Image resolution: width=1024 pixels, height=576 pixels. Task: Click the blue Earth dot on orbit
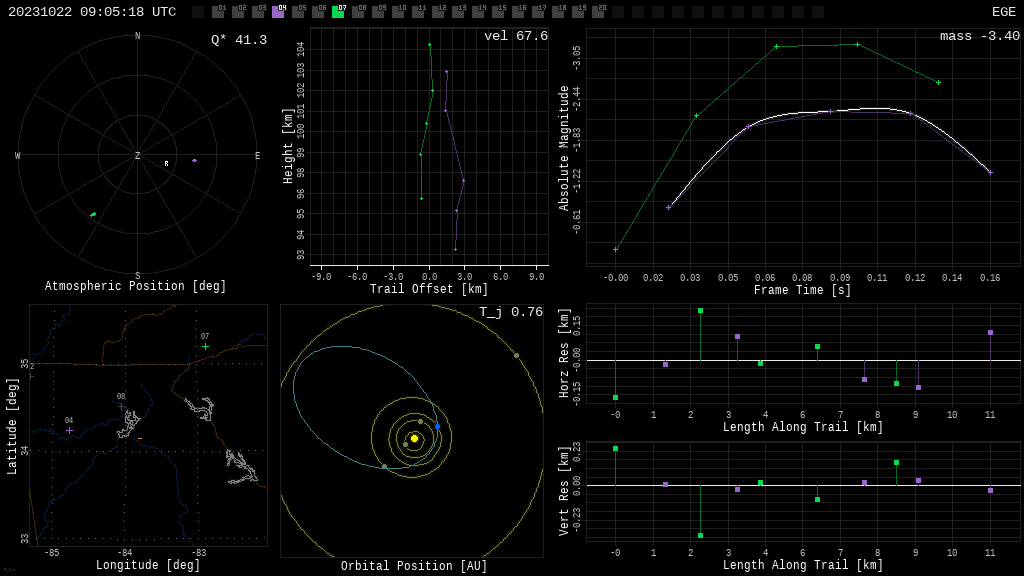pos(438,426)
